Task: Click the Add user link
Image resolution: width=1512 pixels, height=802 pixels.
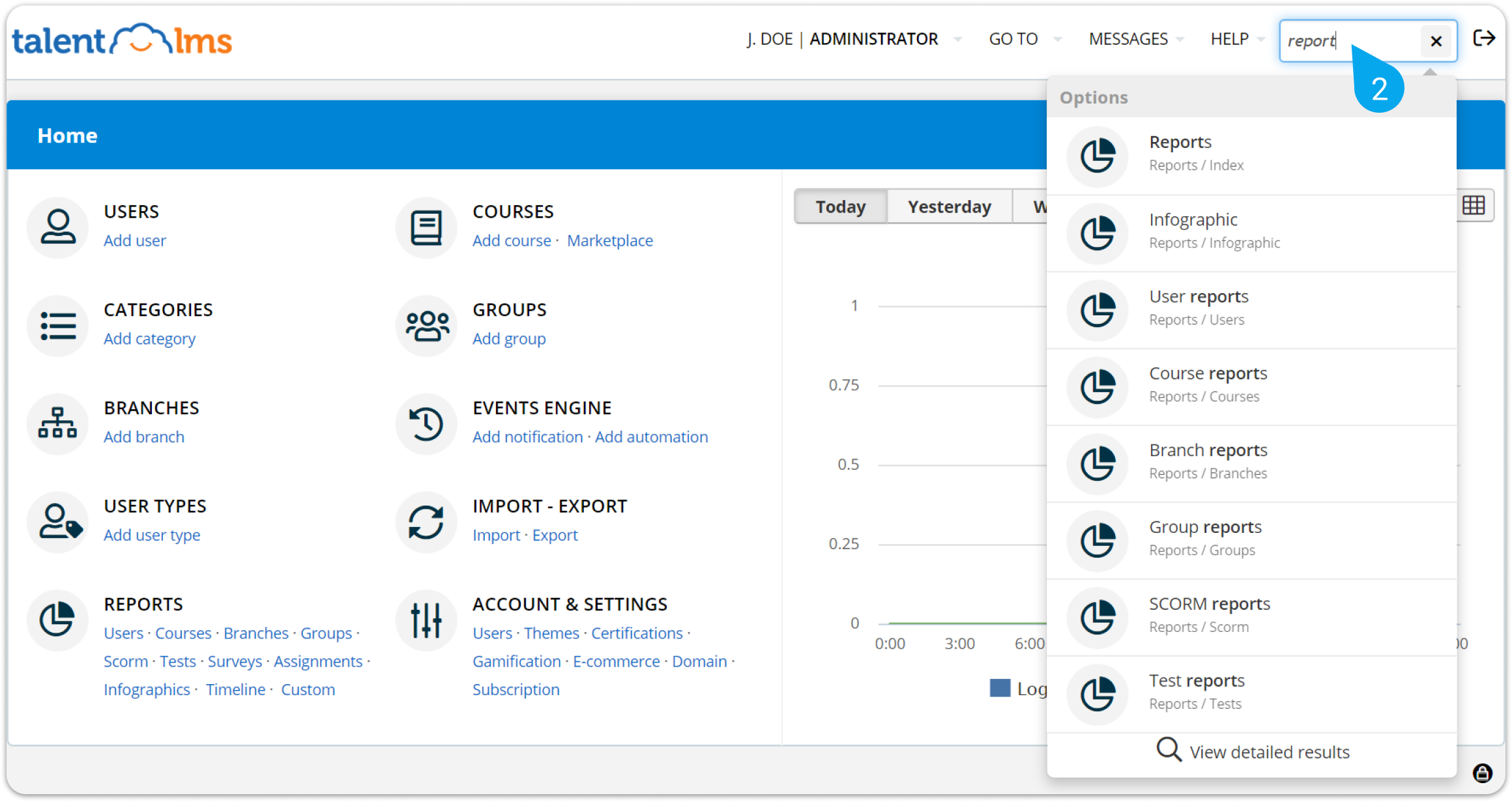Action: [135, 240]
